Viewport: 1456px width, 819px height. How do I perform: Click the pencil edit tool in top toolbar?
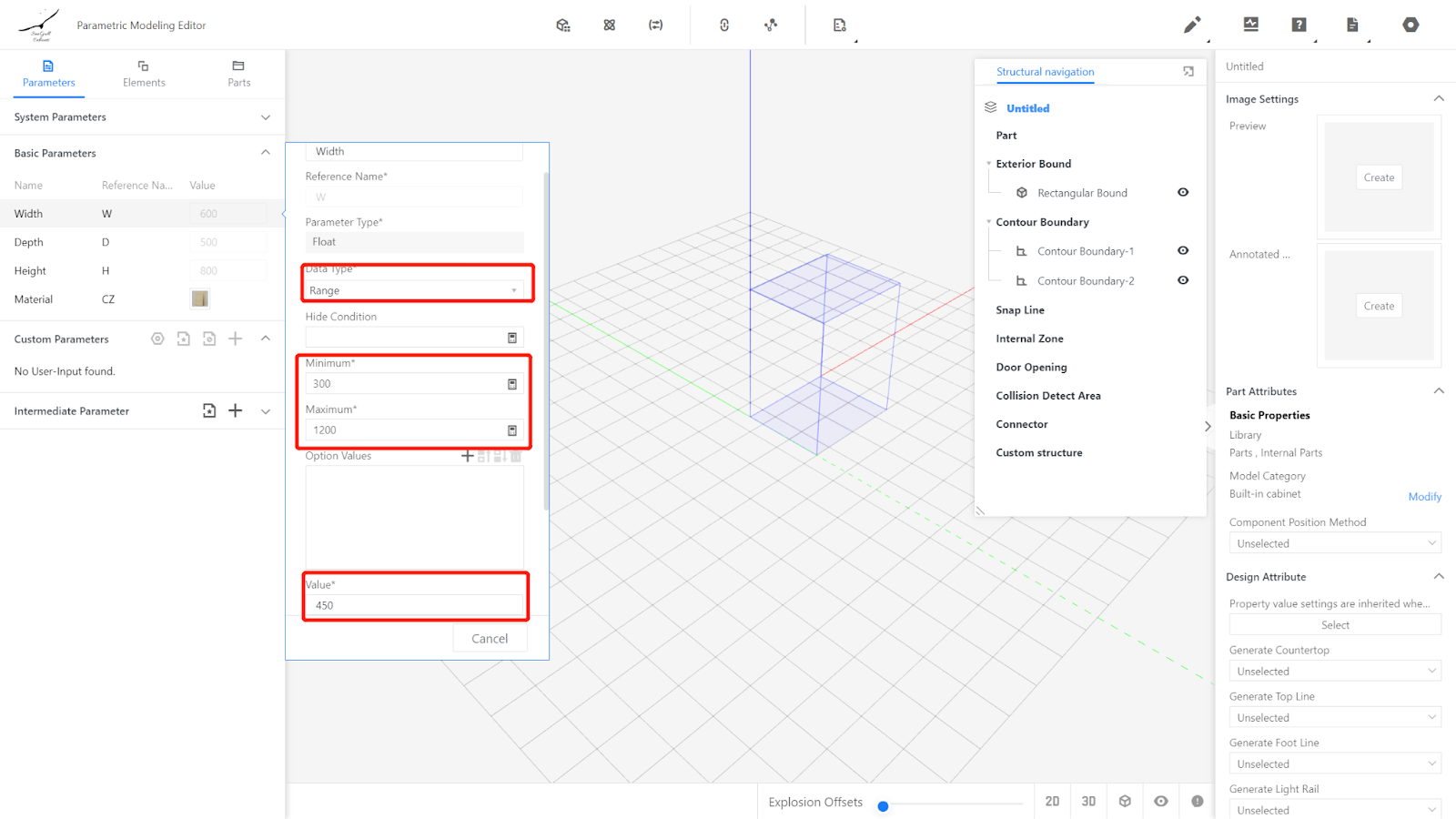tap(1191, 25)
